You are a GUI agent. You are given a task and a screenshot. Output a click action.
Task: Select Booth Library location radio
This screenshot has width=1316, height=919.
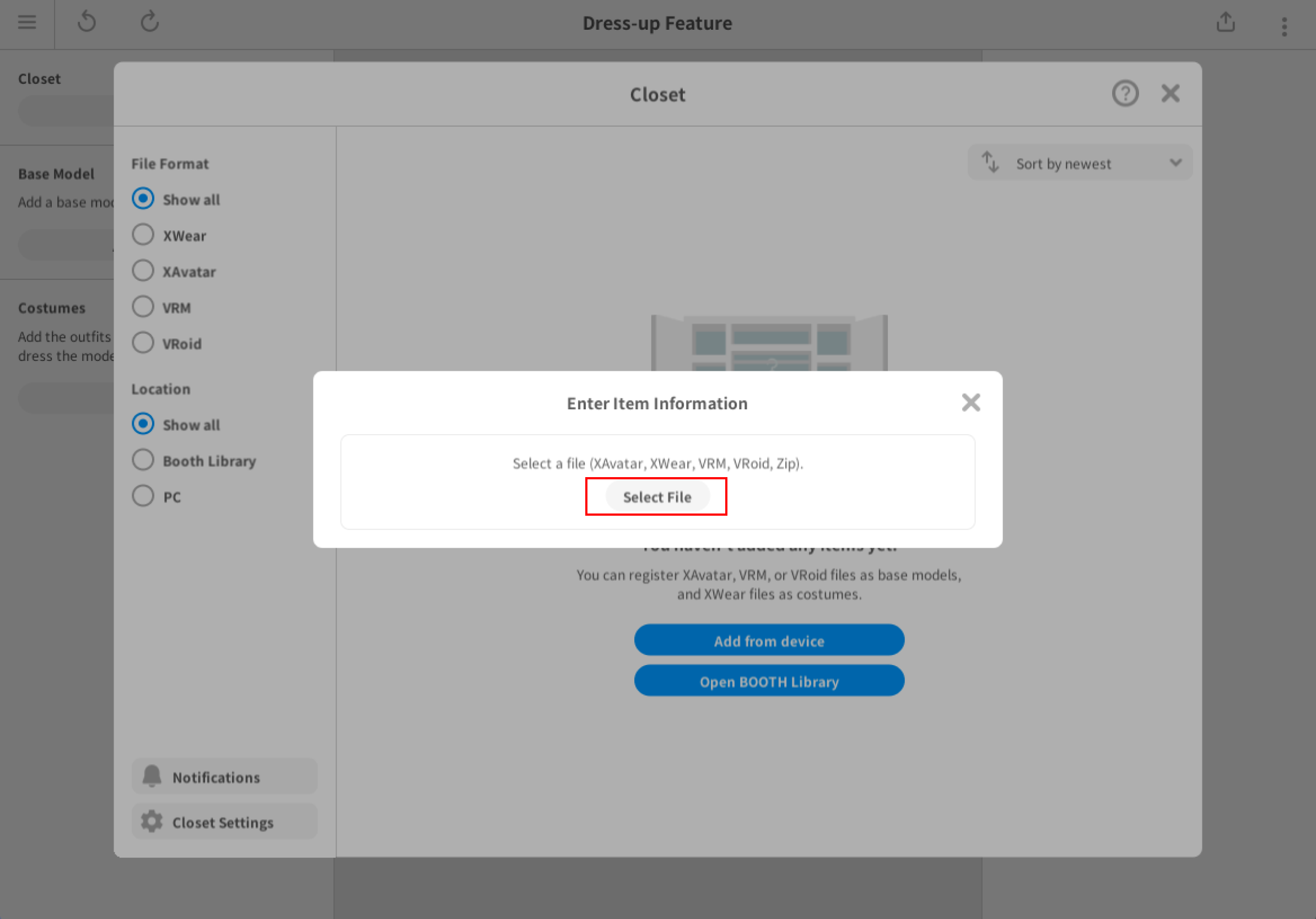pyautogui.click(x=143, y=460)
